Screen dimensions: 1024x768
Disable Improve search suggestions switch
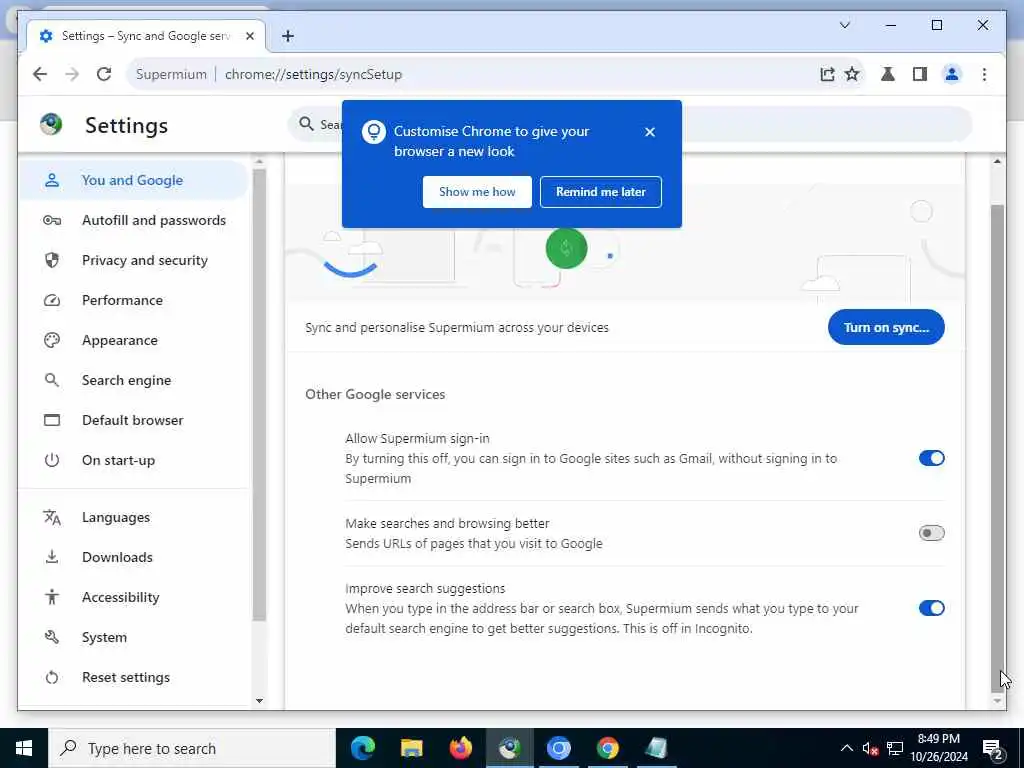tap(931, 608)
